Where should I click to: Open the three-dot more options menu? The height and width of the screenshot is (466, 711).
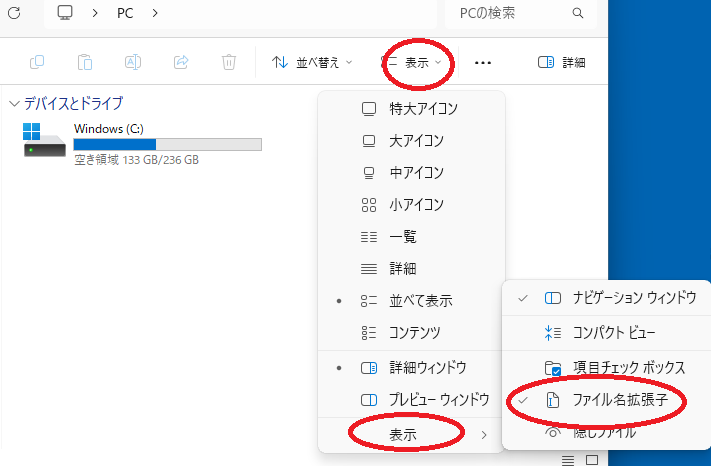point(483,62)
